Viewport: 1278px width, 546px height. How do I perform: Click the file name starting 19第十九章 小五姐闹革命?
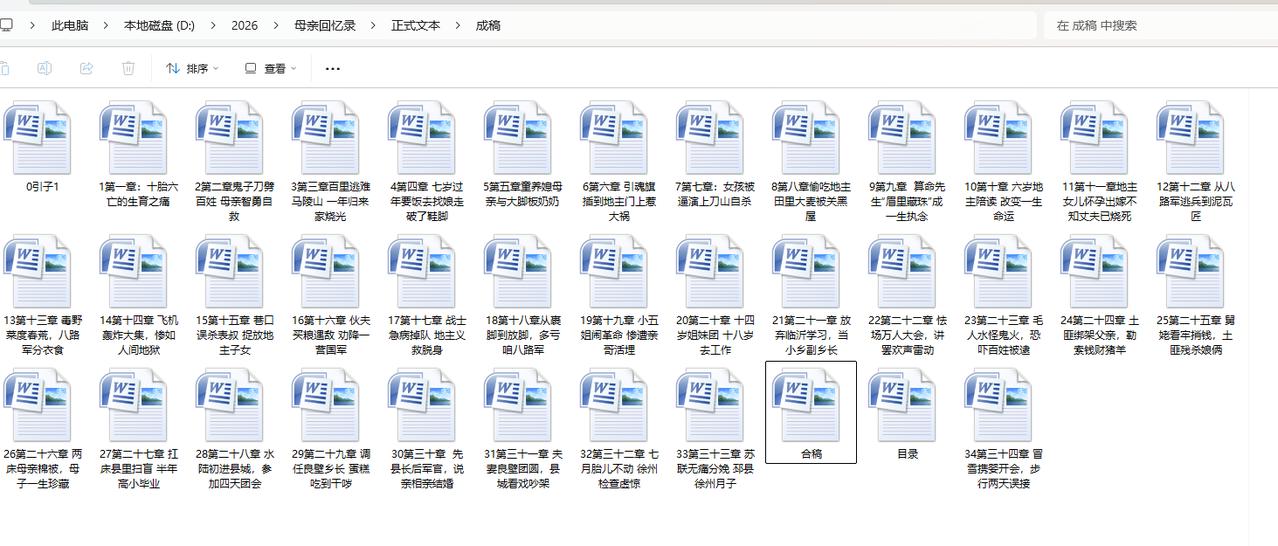point(619,335)
